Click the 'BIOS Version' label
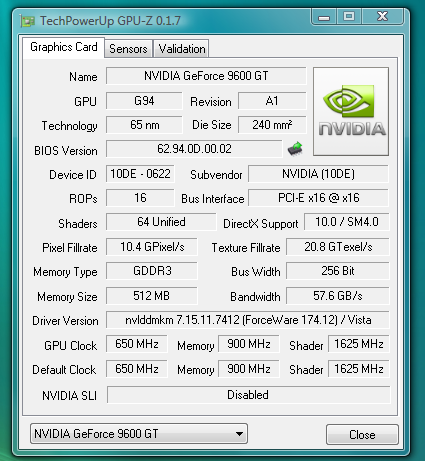 pos(66,151)
